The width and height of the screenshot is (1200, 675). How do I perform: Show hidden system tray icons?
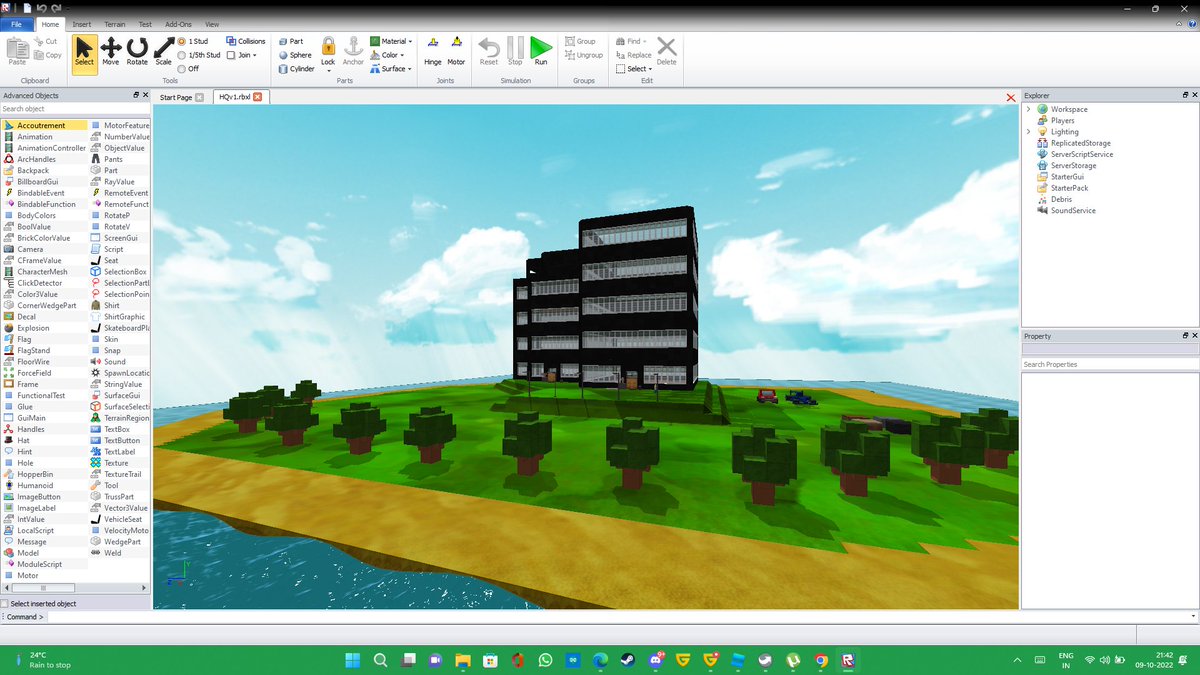pos(1017,660)
